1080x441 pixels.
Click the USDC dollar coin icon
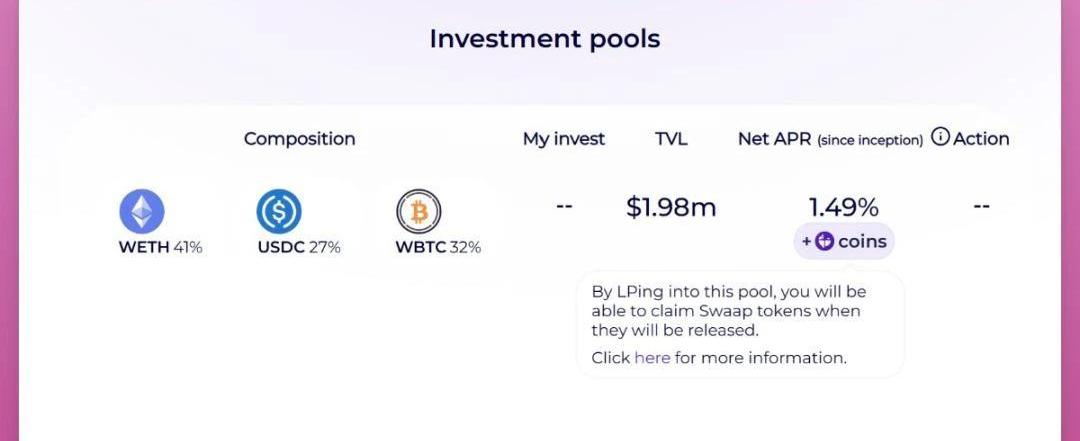click(x=279, y=212)
